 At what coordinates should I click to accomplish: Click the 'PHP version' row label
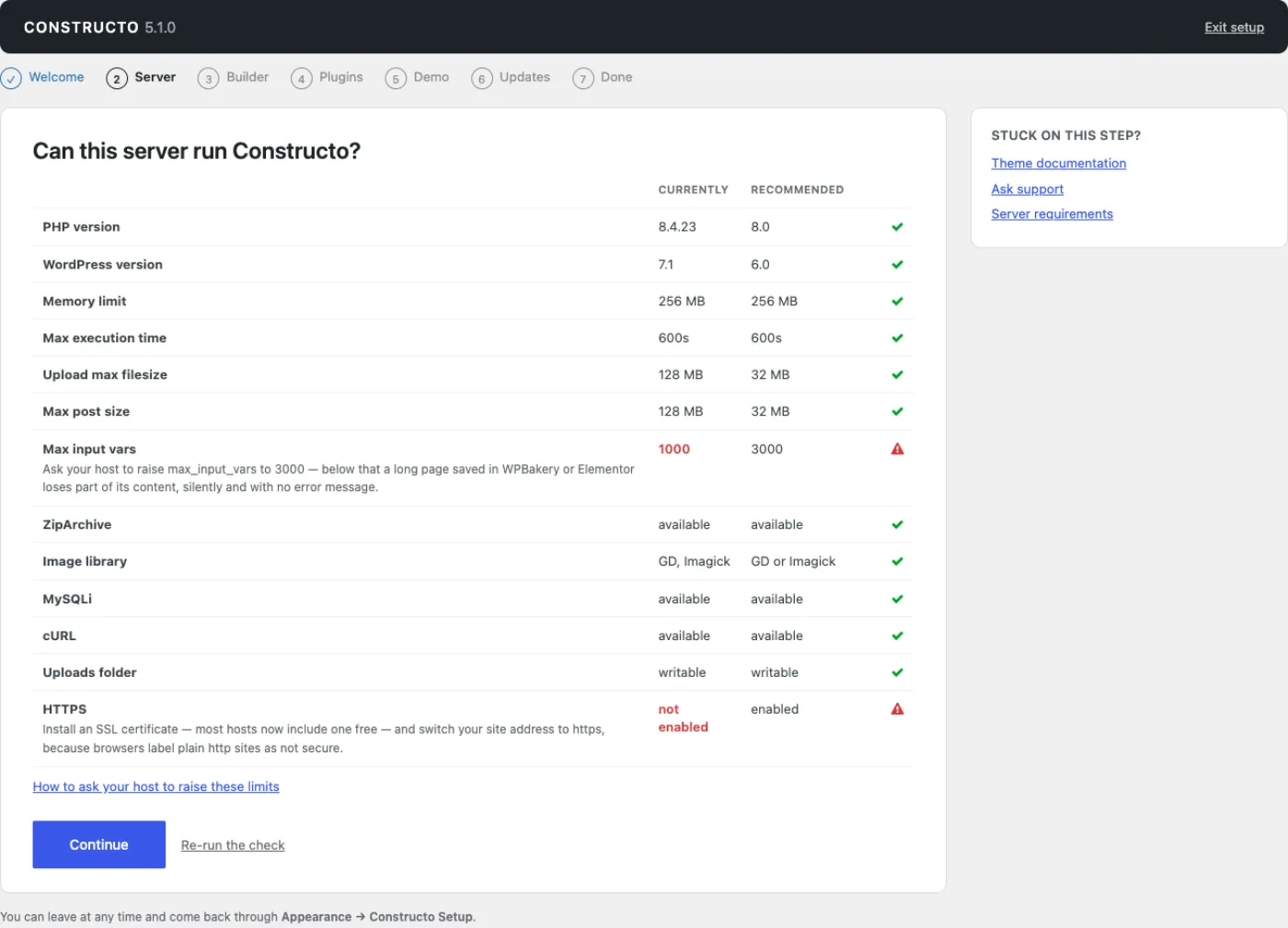[81, 227]
